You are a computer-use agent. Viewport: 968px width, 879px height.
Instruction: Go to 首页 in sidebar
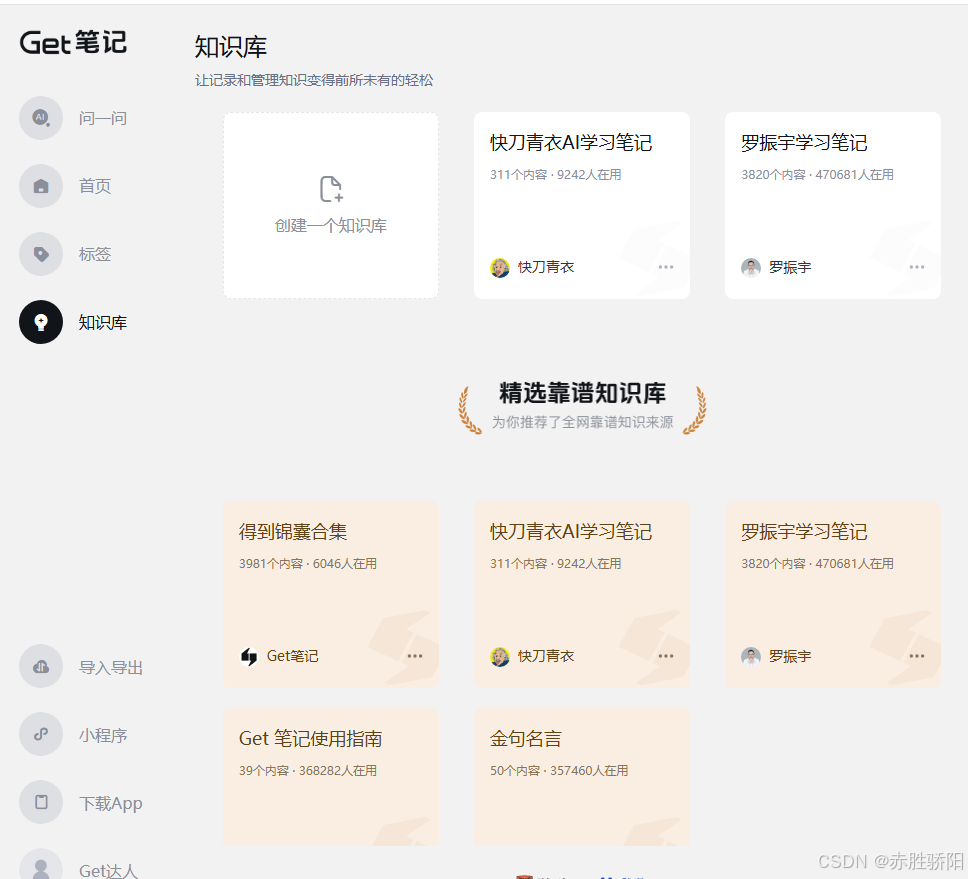(94, 186)
